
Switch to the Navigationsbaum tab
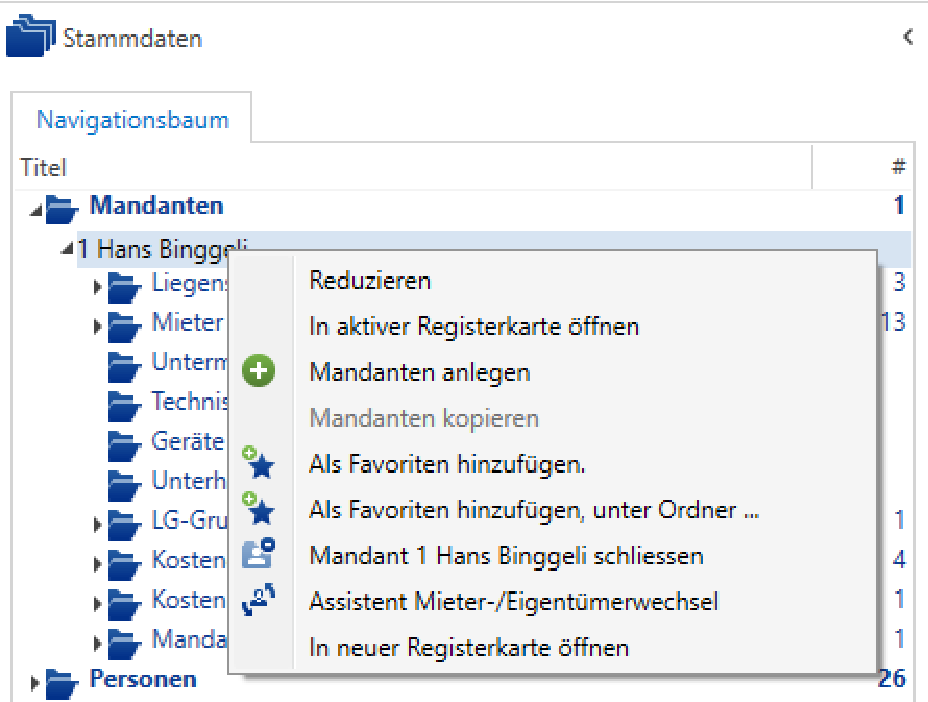coord(133,120)
